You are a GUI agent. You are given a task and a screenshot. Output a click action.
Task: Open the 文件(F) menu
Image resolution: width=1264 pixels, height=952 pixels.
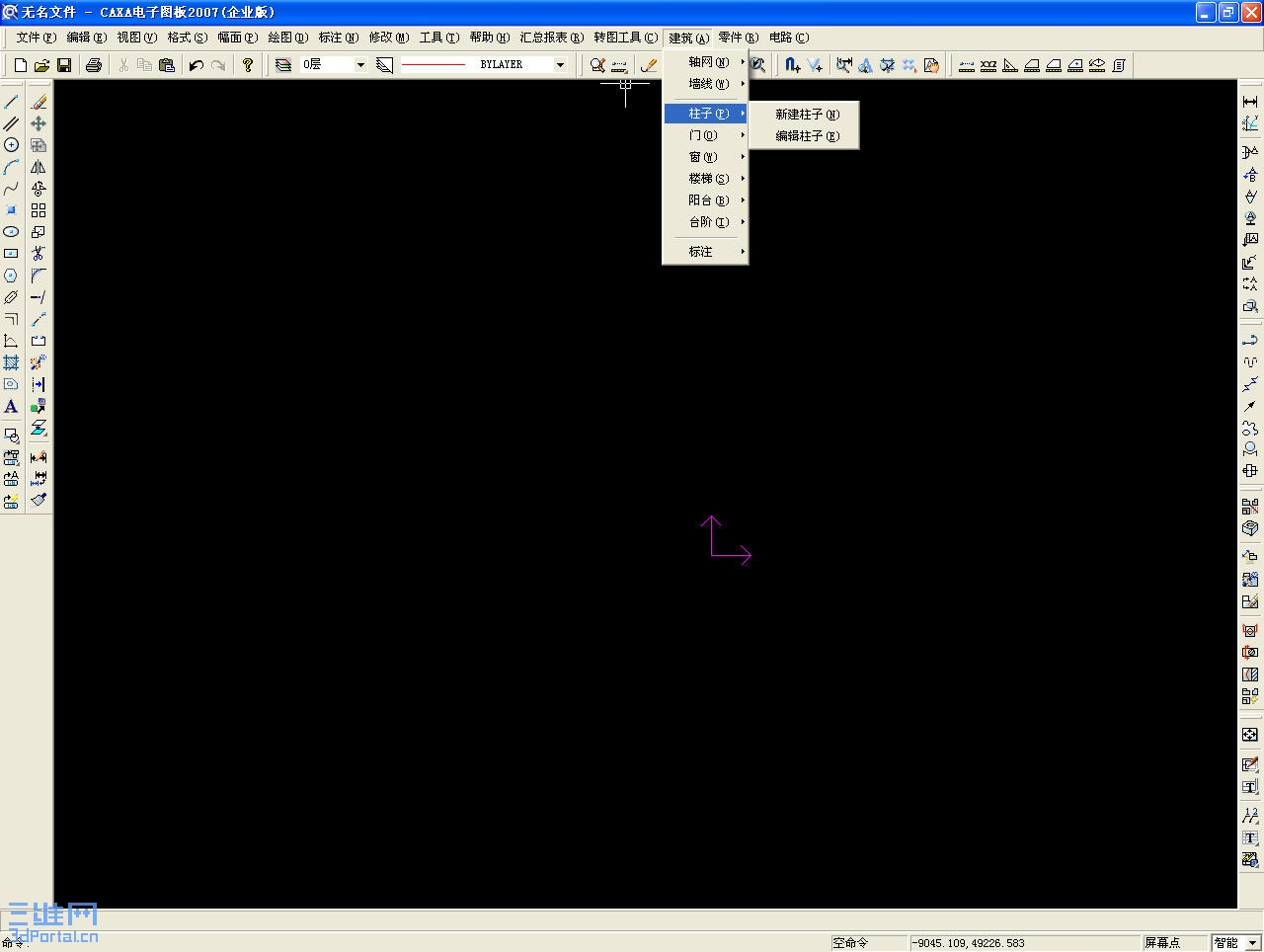point(37,38)
